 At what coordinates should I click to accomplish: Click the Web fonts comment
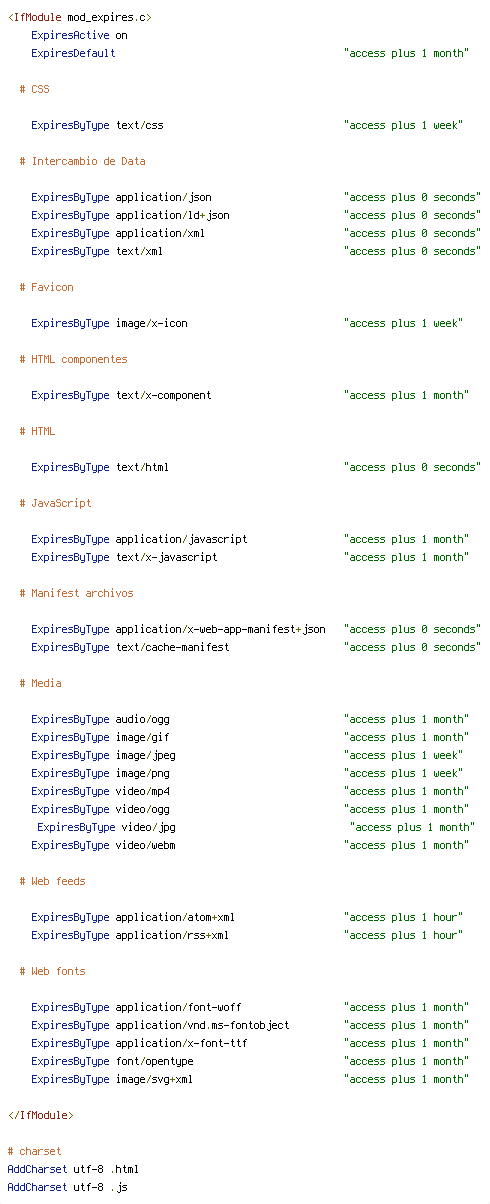pos(52,971)
